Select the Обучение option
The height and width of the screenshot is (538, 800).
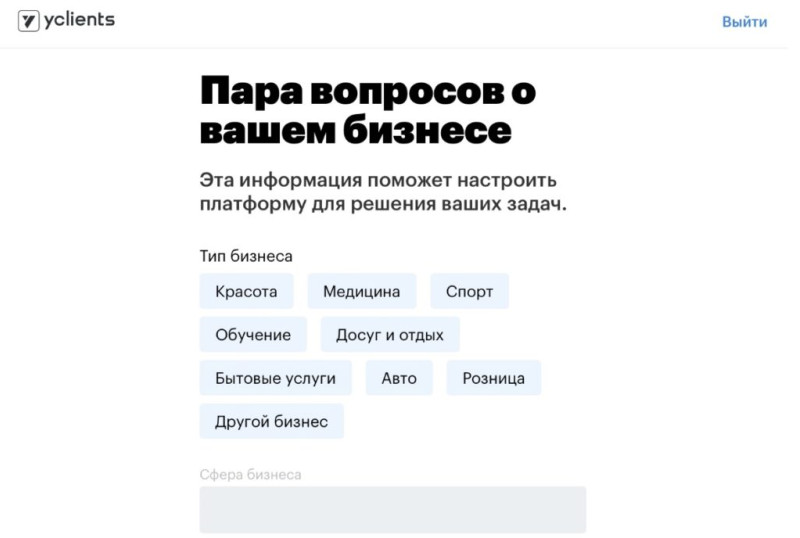coord(253,335)
